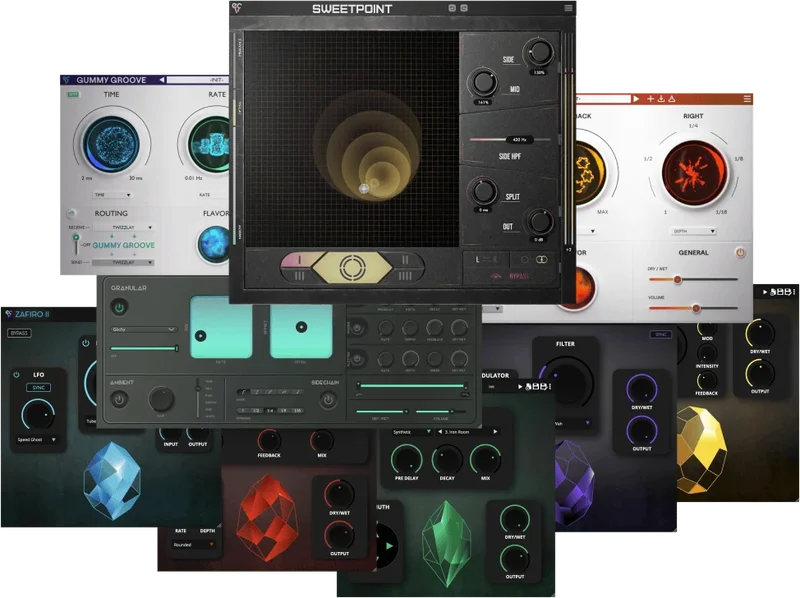This screenshot has width=800, height=598.
Task: Click the Gummy Groove preset previous arrow
Action: click(x=162, y=80)
